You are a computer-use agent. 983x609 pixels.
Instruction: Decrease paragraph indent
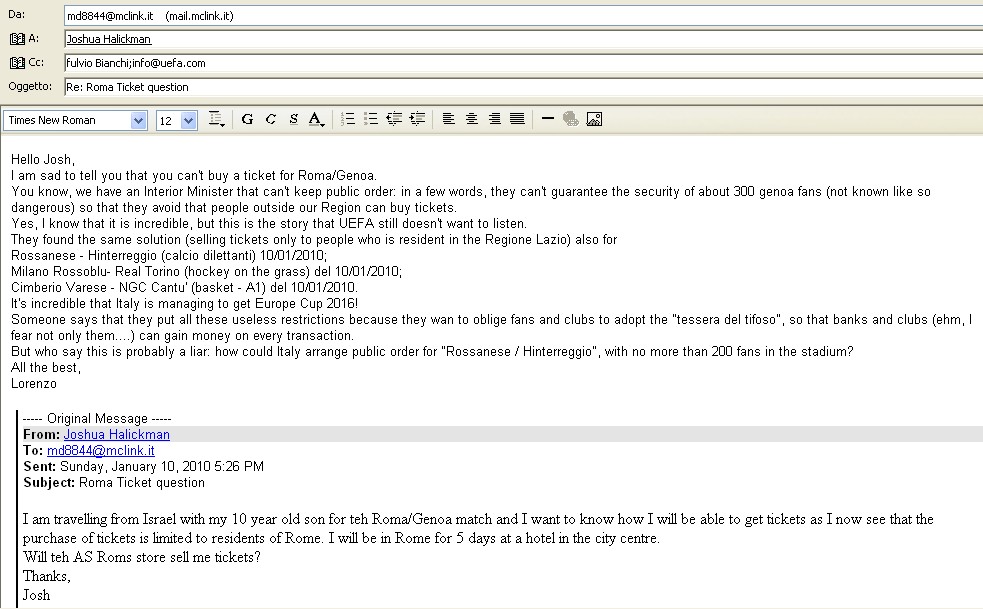(394, 119)
